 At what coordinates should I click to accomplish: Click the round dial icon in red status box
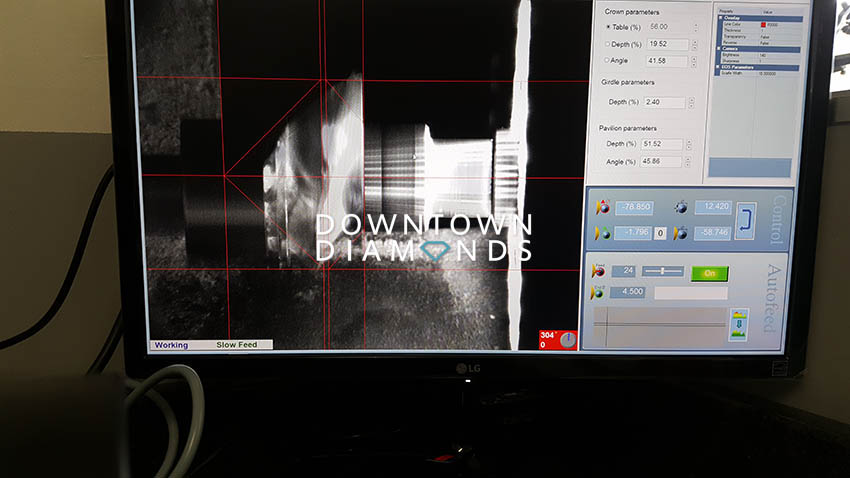pyautogui.click(x=568, y=340)
